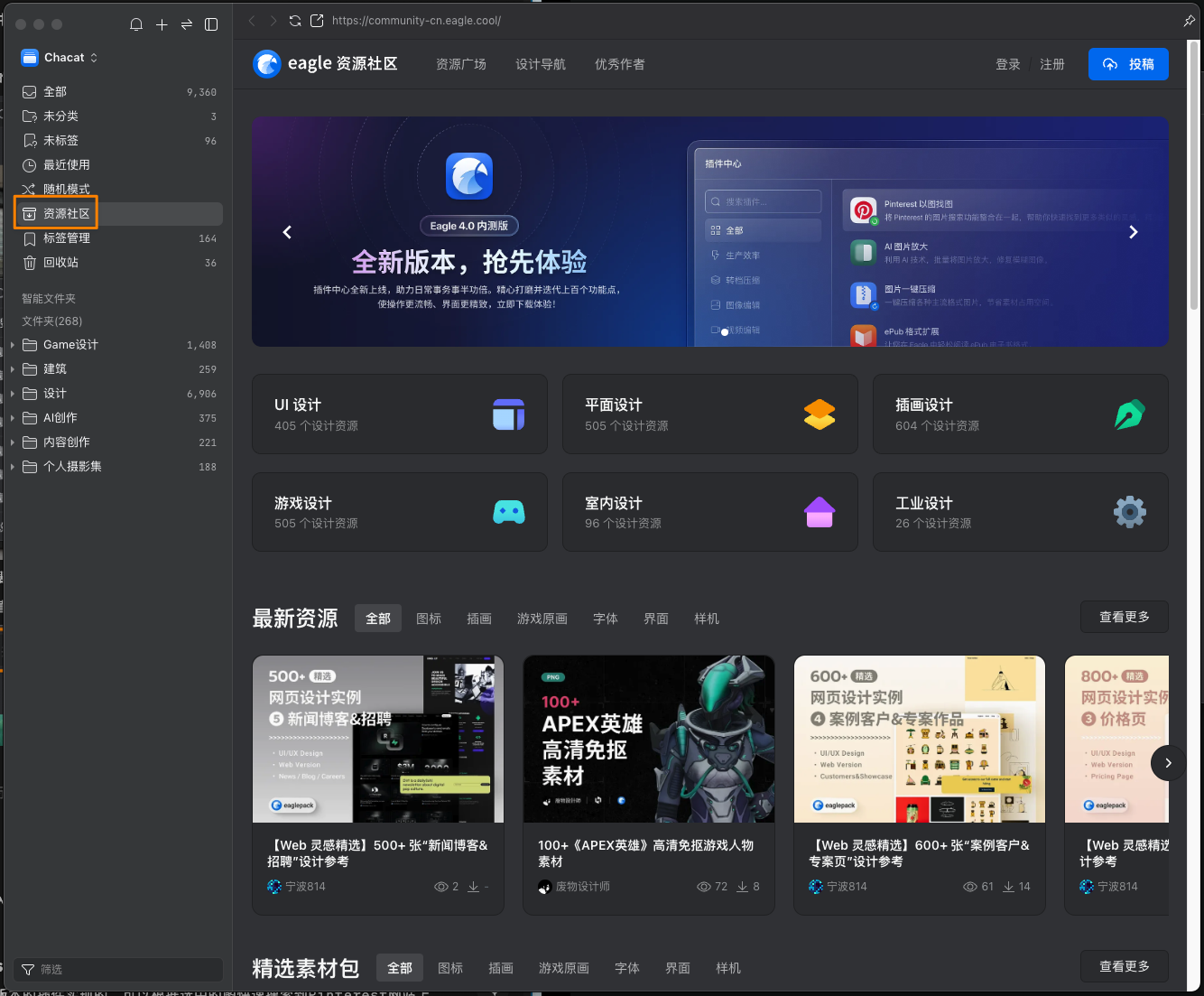
Task: Open the Chacat library dropdown
Action: point(60,57)
